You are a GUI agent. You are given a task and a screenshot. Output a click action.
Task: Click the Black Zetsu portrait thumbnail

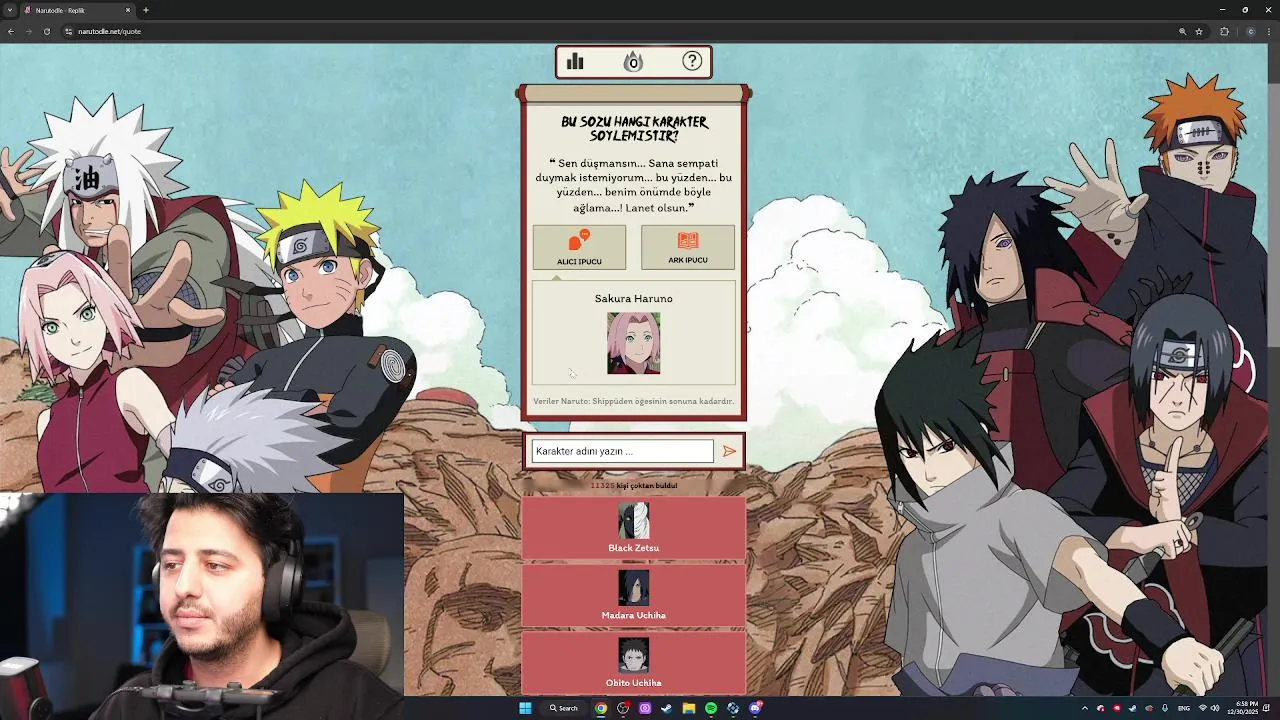pos(633,521)
